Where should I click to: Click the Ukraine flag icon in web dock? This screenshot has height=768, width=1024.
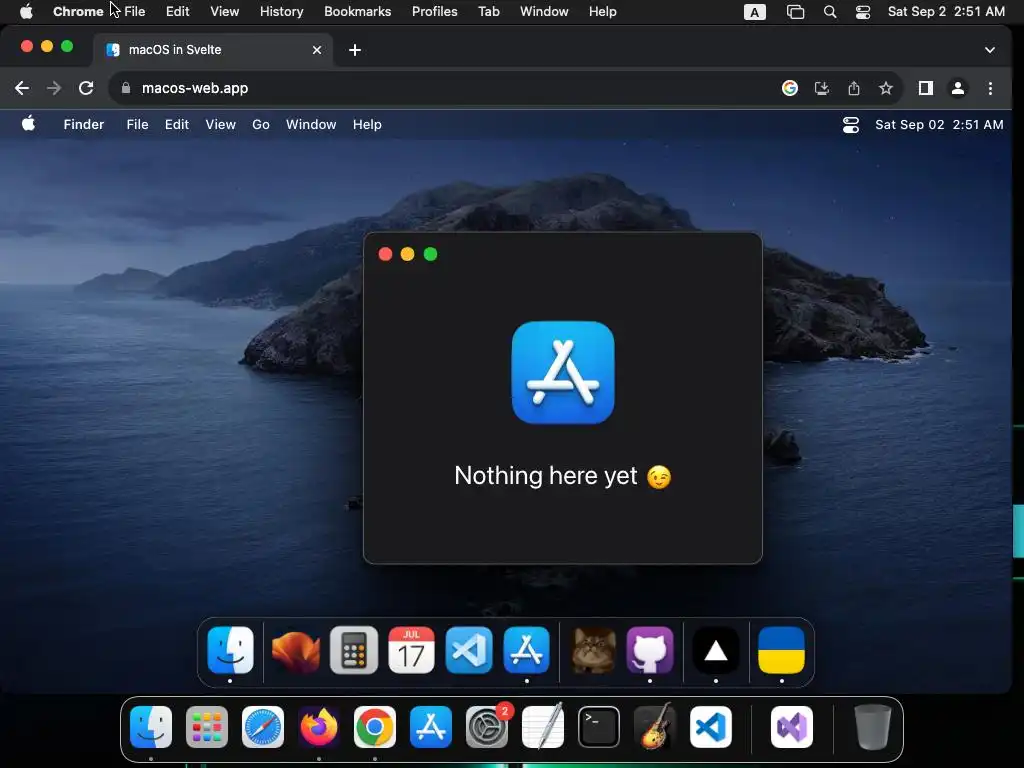(x=781, y=650)
